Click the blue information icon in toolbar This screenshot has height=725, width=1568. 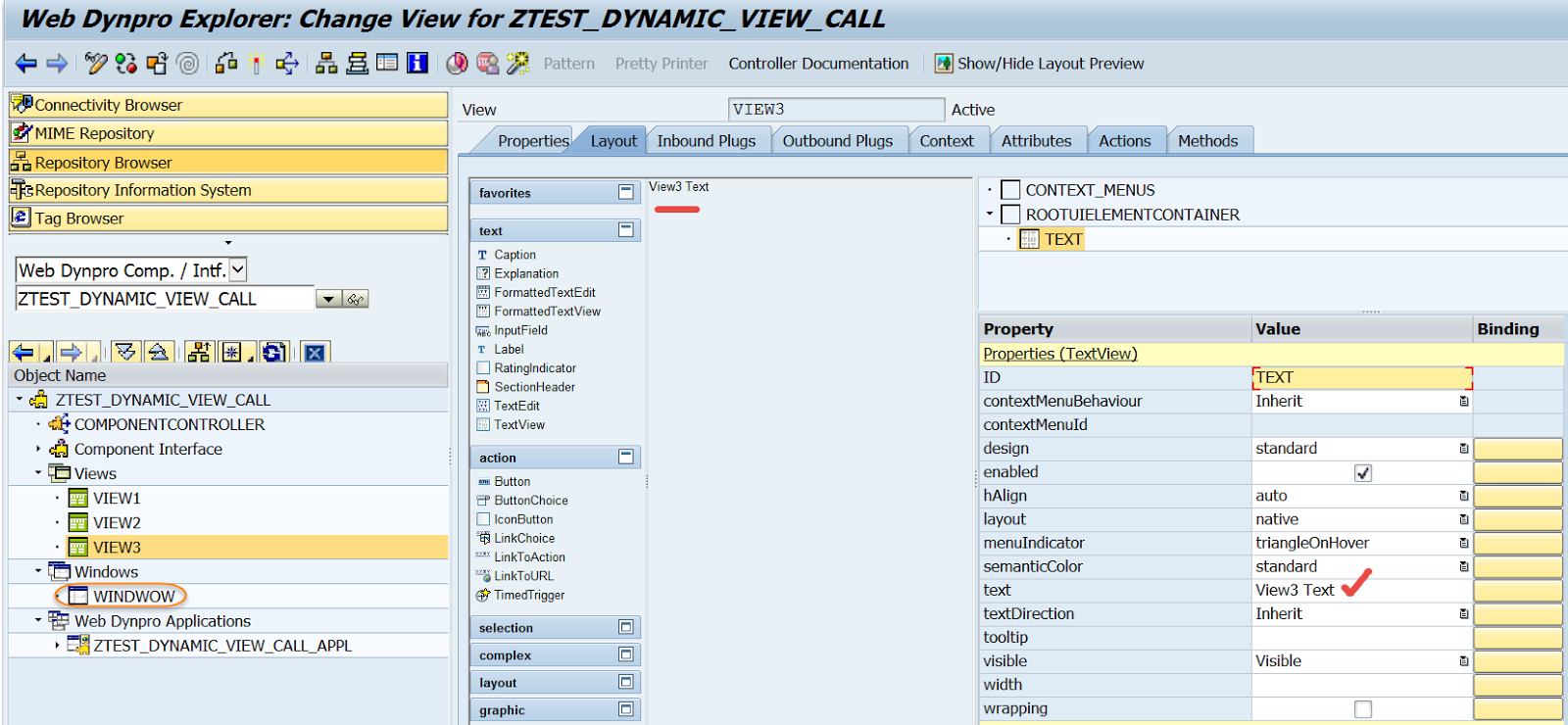pyautogui.click(x=417, y=64)
